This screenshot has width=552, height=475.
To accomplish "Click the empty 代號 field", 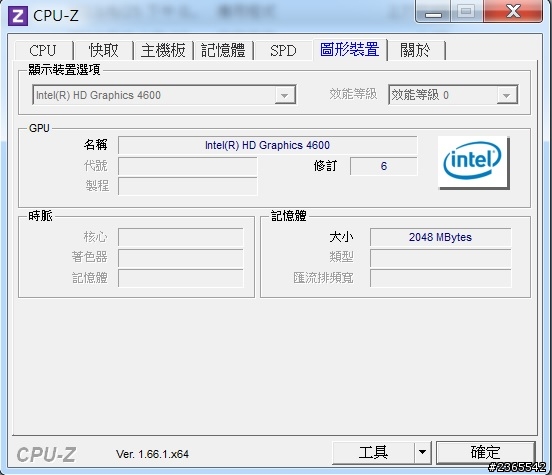I will pos(188,166).
